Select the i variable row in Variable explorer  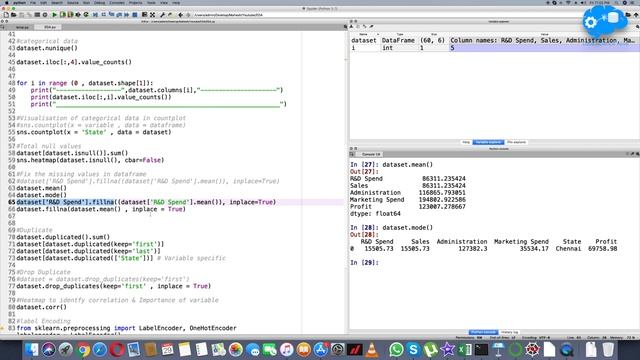click(494, 48)
